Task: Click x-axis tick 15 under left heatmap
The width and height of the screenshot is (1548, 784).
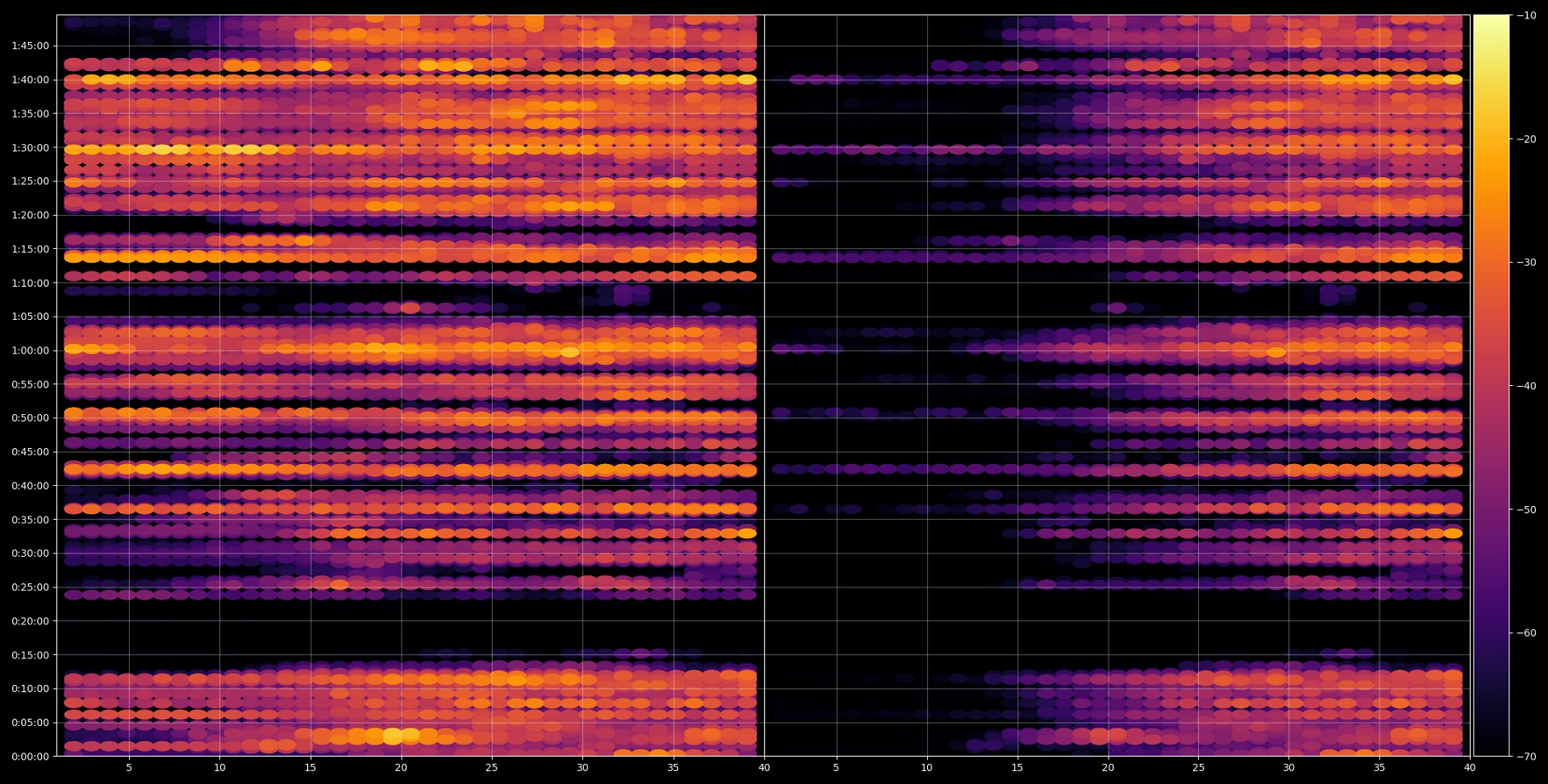Action: (x=310, y=768)
